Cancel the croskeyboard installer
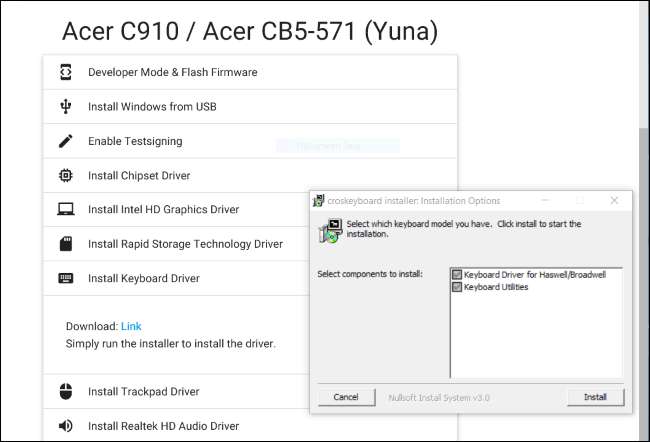This screenshot has width=650, height=442. (346, 397)
